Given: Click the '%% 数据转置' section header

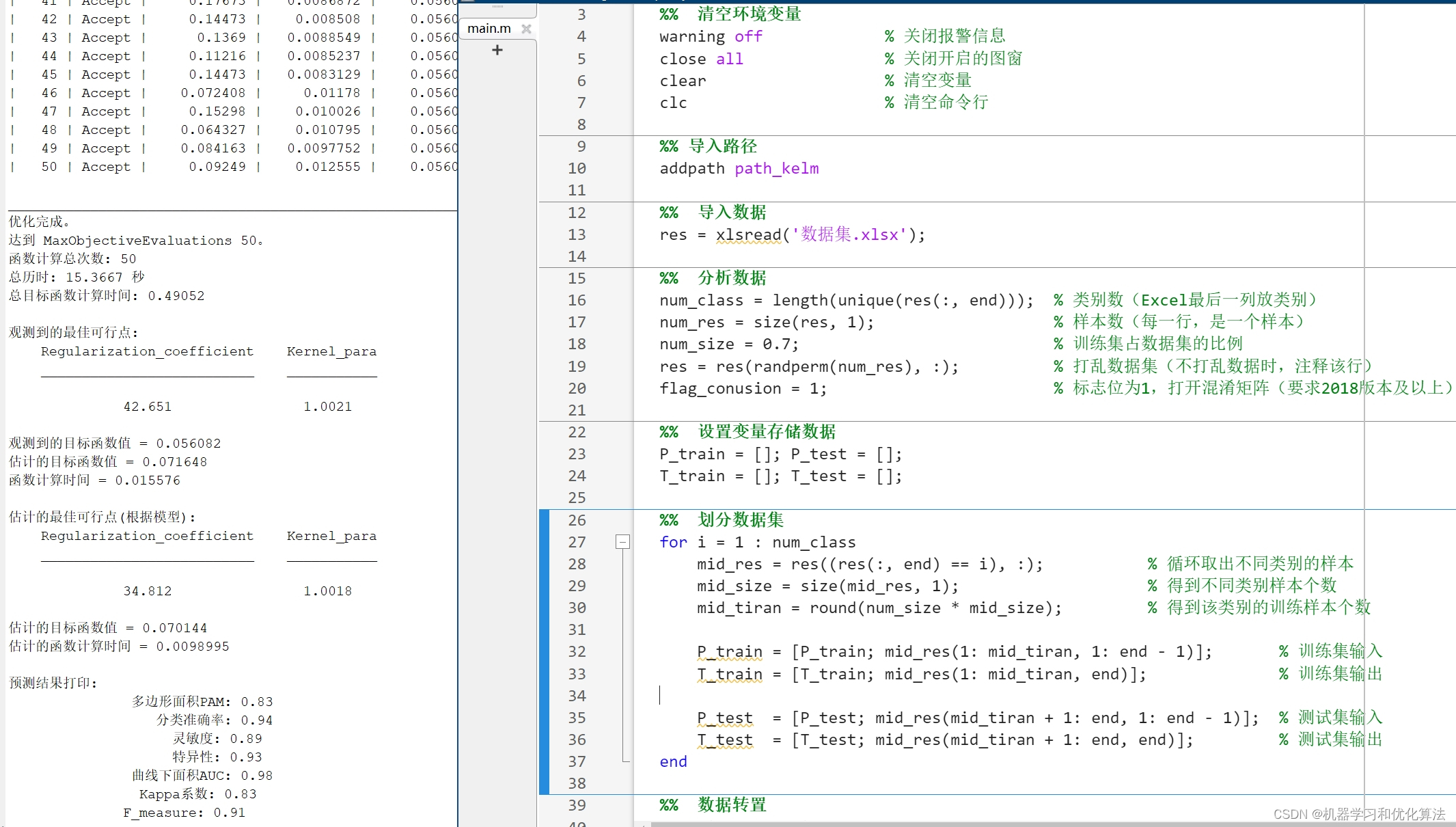Looking at the screenshot, I should pyautogui.click(x=713, y=805).
